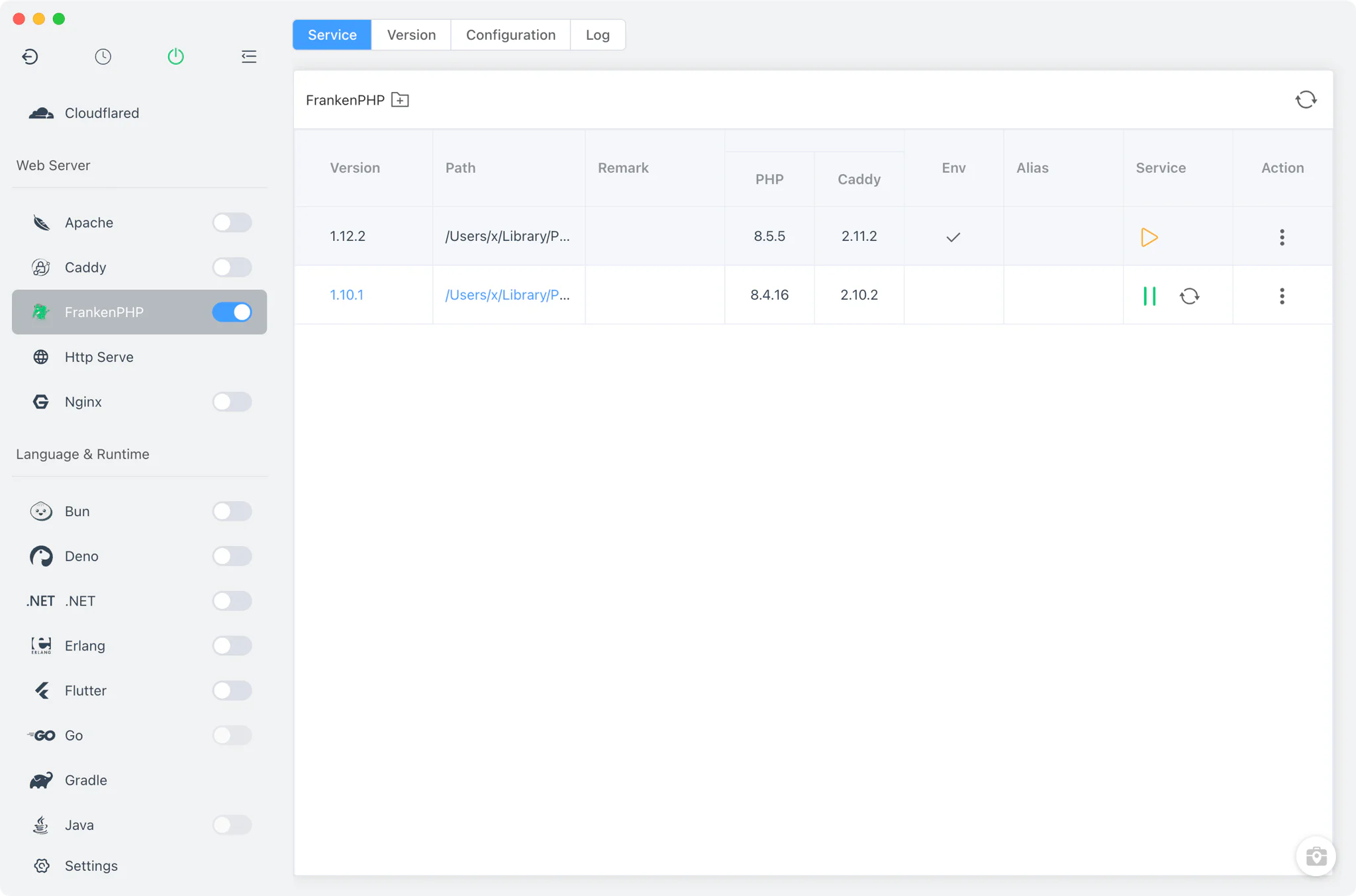Turn on the Deno toggle

pos(232,556)
